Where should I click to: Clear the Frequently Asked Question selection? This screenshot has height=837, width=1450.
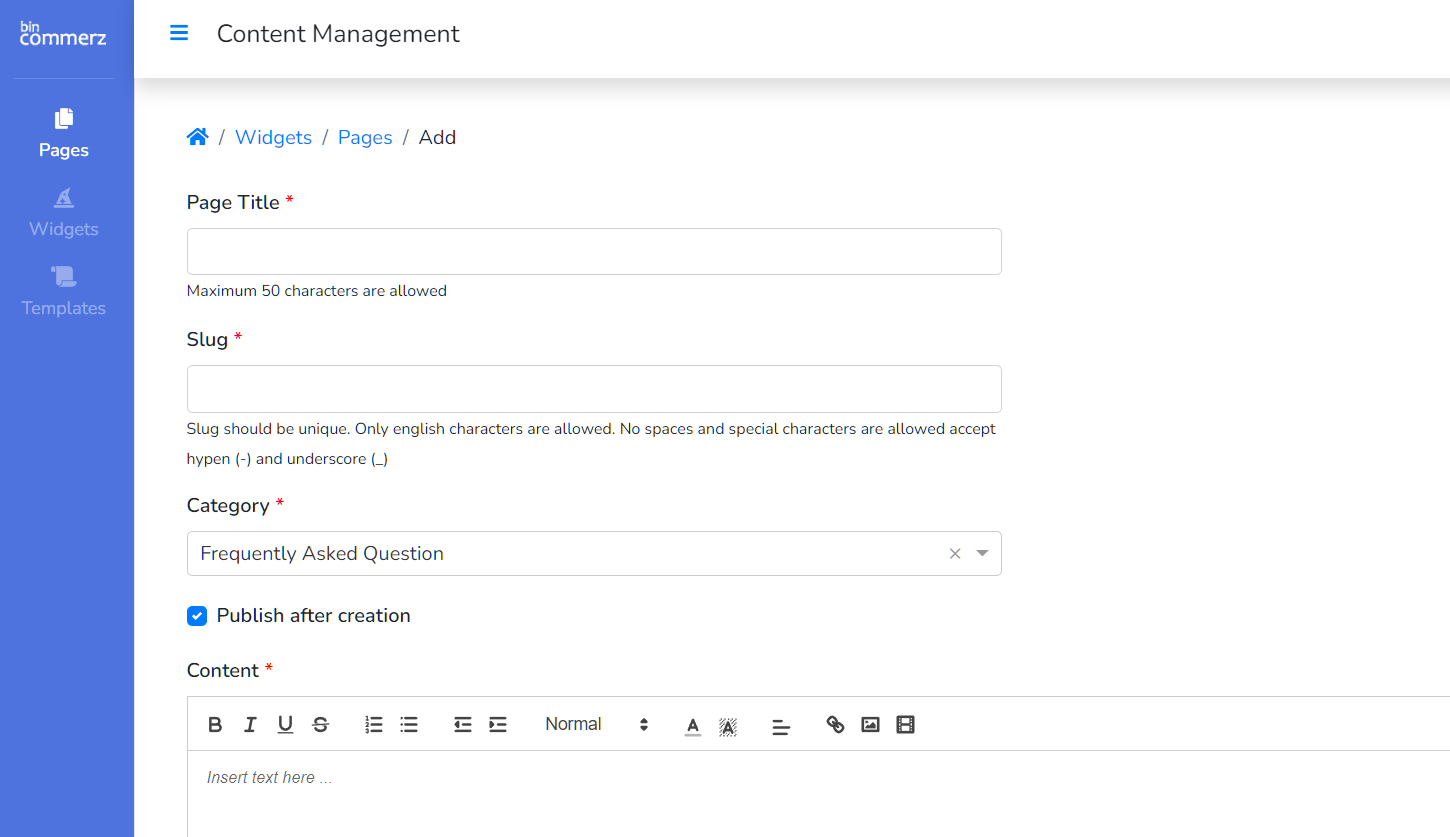(954, 554)
